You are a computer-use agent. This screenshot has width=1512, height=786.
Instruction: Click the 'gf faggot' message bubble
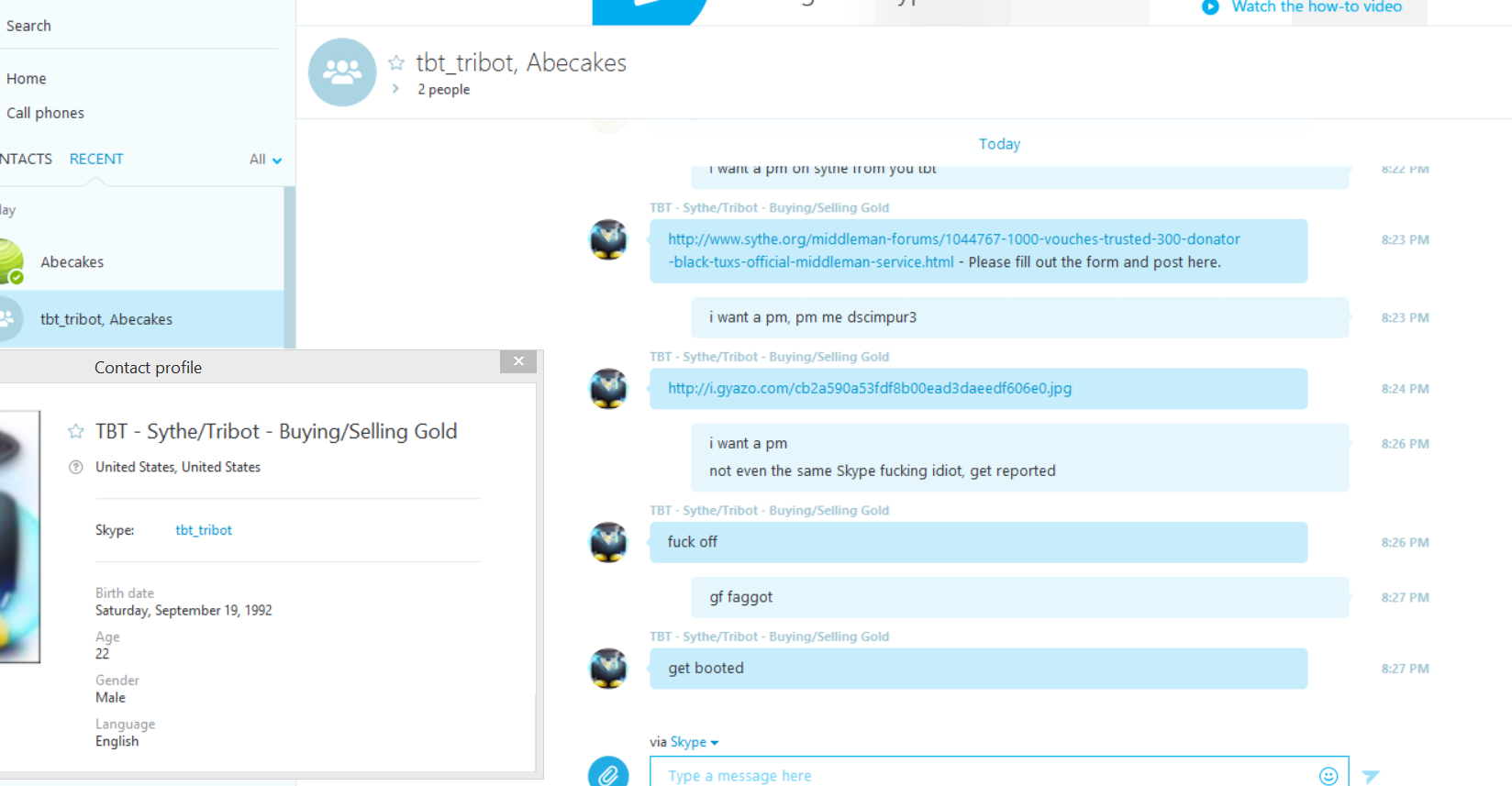[x=1020, y=597]
